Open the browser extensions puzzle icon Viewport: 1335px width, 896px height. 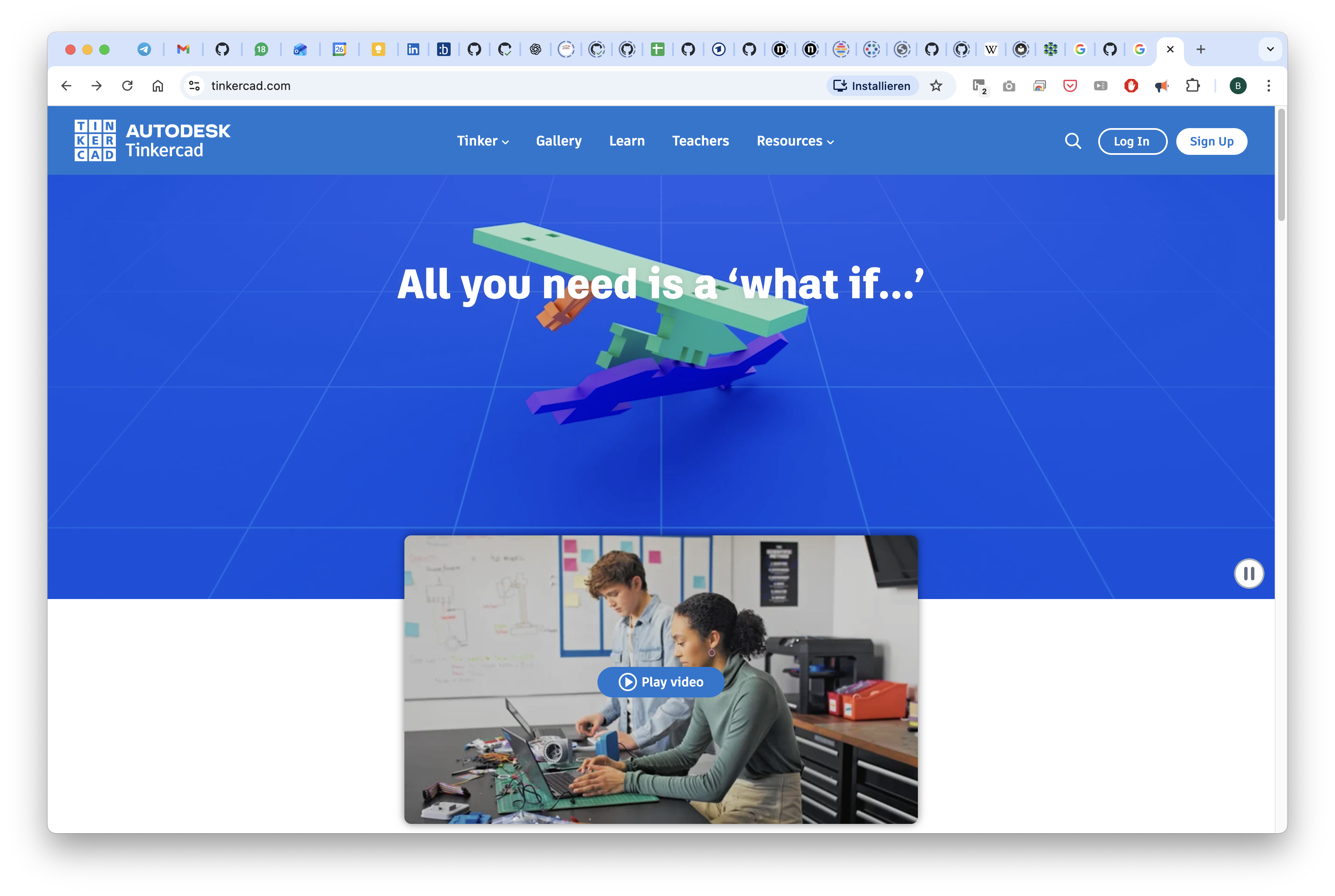(1193, 86)
